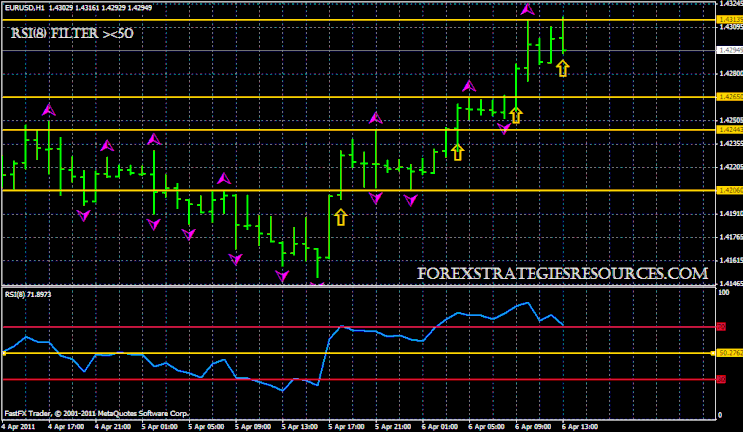
Task: Select the yellow up arrow near 5 Apr 17:00
Action: (x=341, y=217)
